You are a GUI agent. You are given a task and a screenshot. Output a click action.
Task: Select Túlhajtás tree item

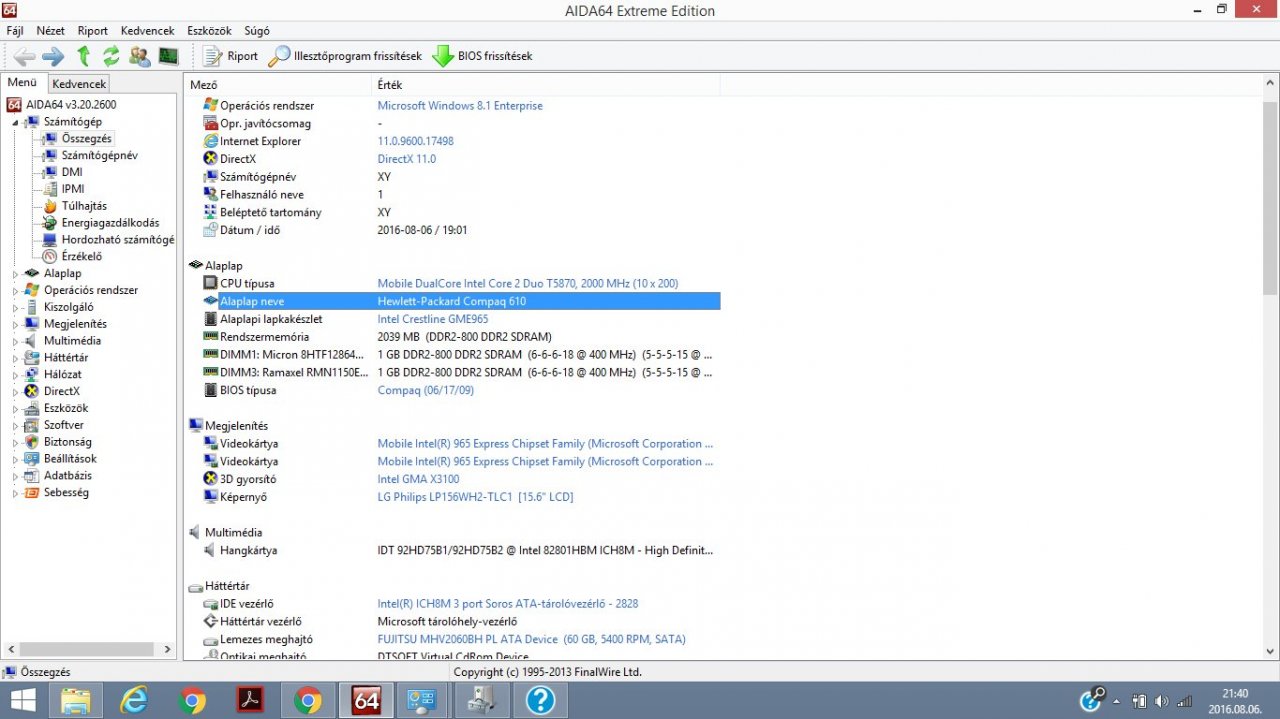84,206
